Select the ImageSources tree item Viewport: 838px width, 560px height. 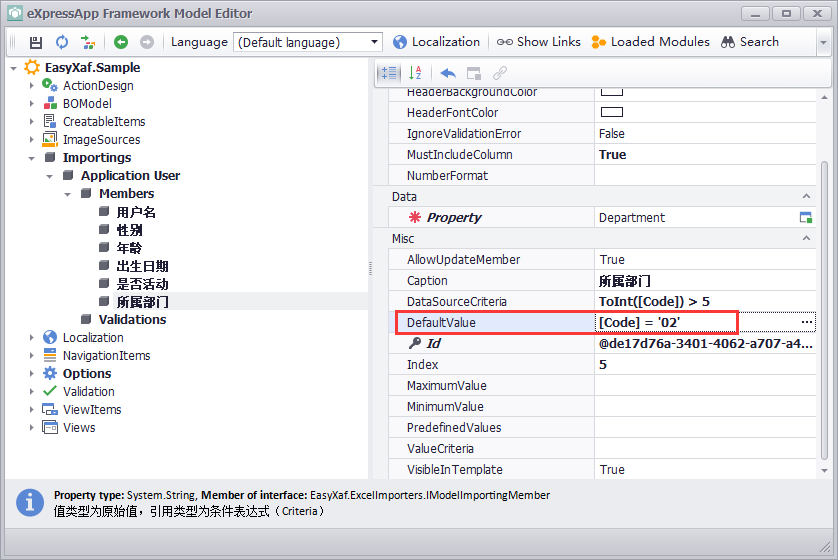click(x=102, y=140)
